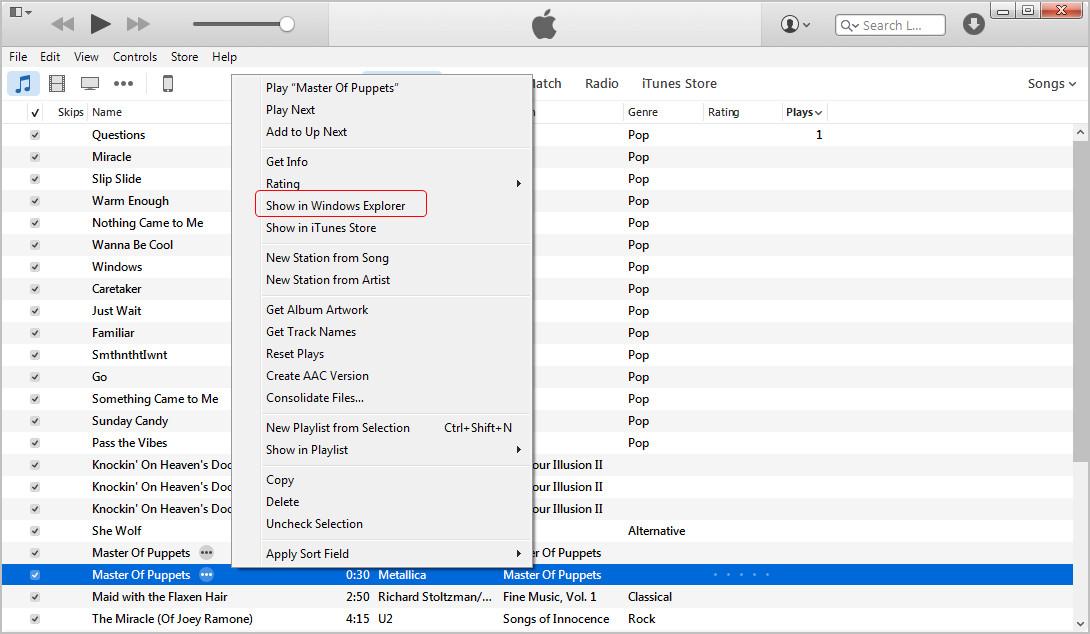
Task: Toggle the Caretaker checkbox
Action: click(35, 289)
